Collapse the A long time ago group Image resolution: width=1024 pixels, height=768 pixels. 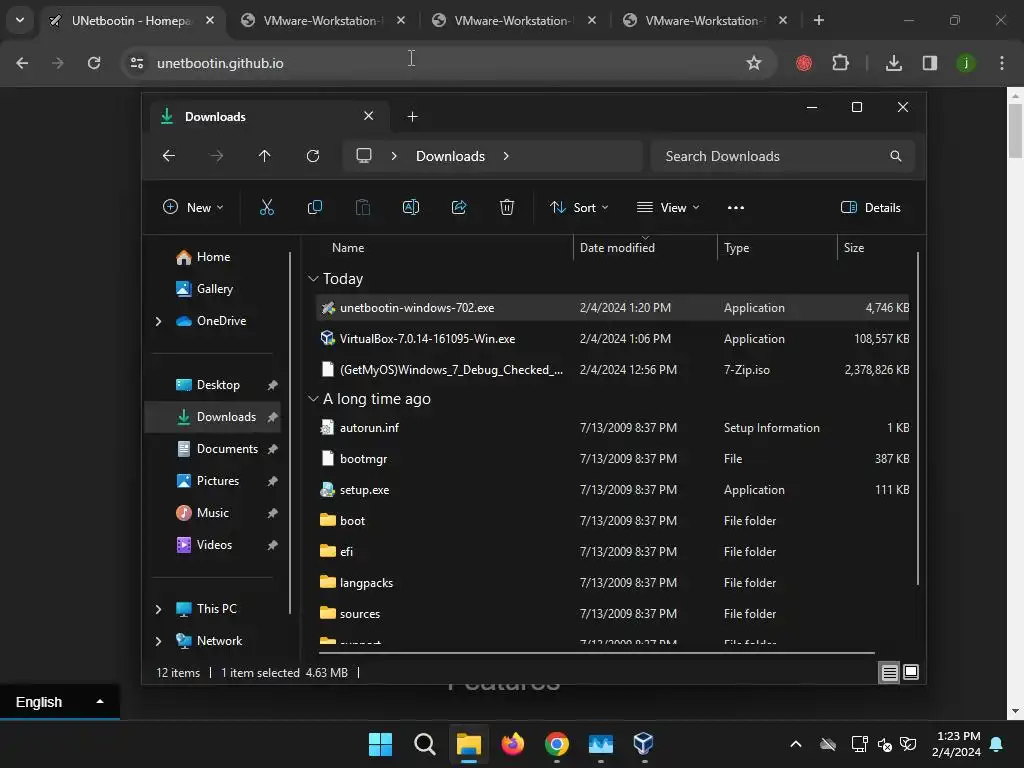coord(313,399)
